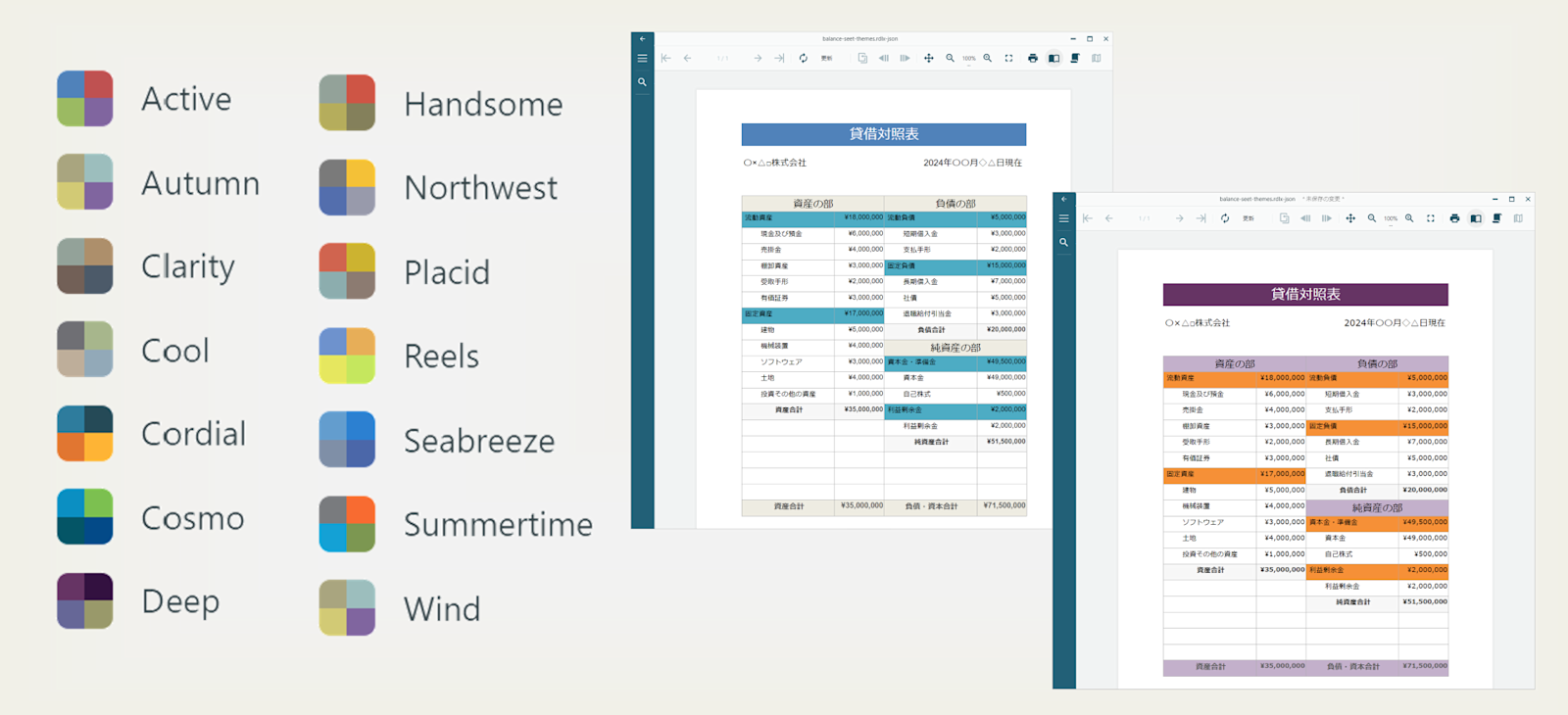Select the Deep theme color swatch

(84, 600)
